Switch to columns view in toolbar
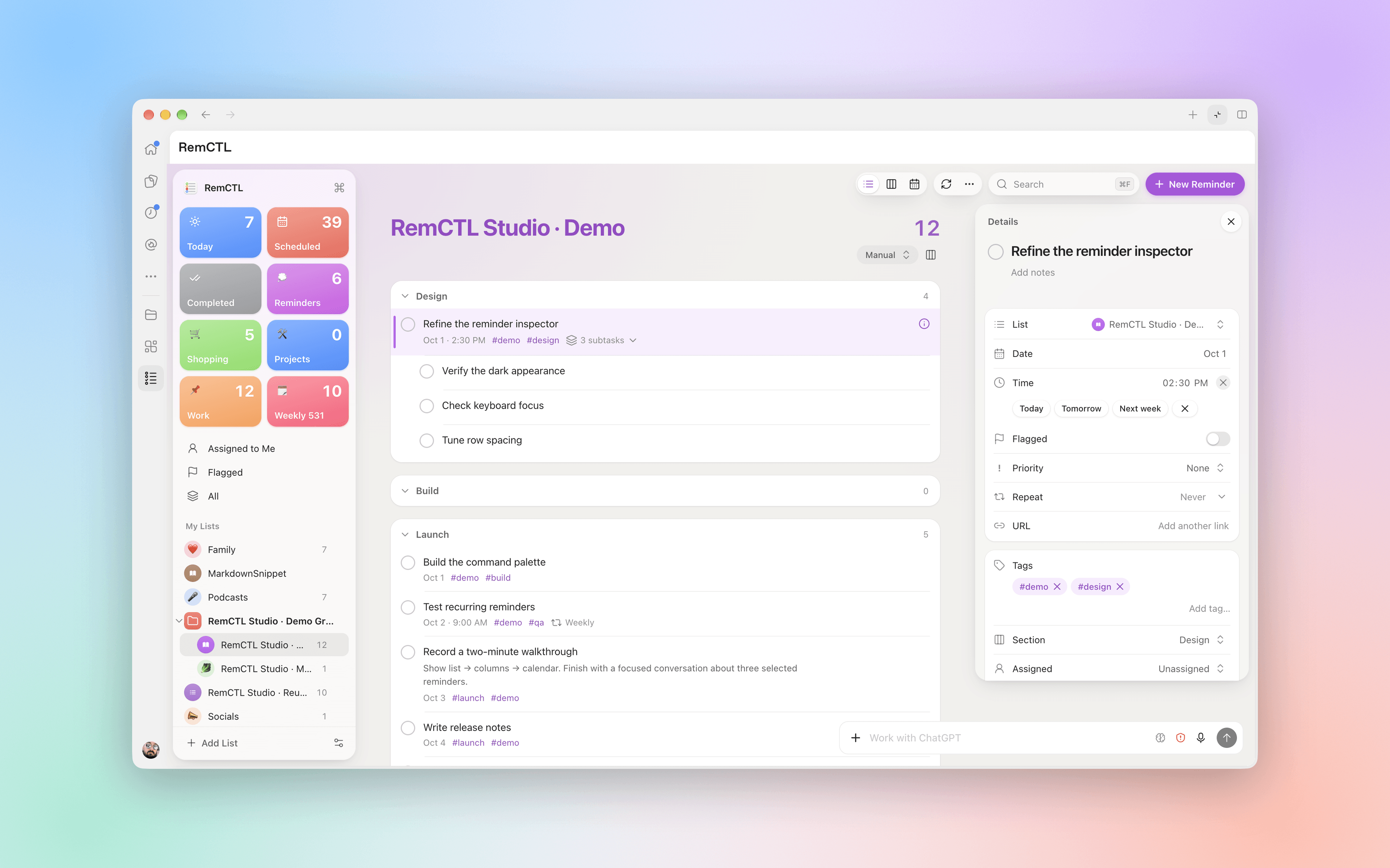The width and height of the screenshot is (1390, 868). click(x=891, y=184)
